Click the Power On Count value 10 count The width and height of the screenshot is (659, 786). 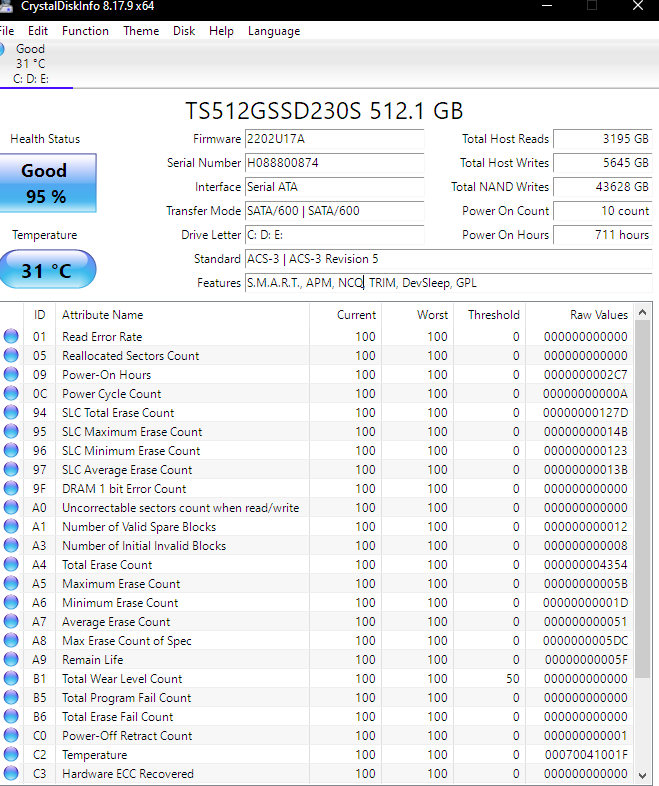[602, 211]
